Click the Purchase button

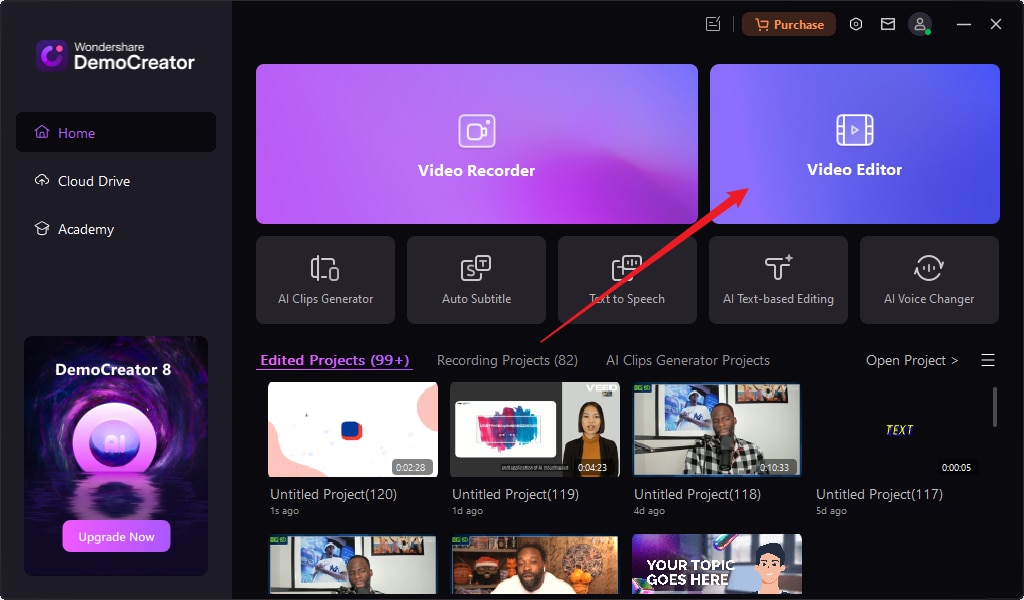pos(788,24)
